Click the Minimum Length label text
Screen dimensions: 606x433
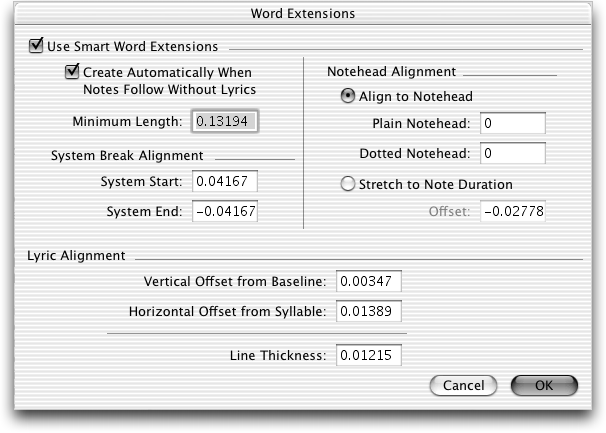(127, 121)
